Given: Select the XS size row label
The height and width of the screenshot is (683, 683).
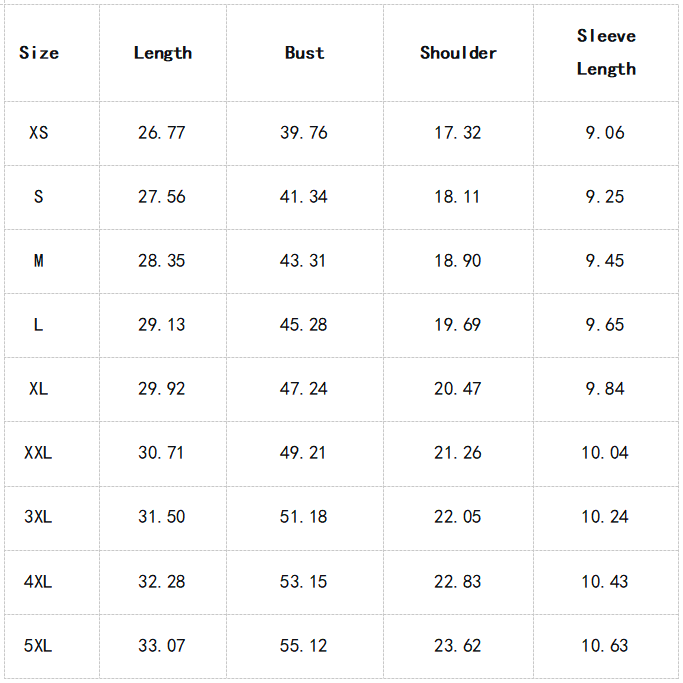Looking at the screenshot, I should pyautogui.click(x=39, y=132).
